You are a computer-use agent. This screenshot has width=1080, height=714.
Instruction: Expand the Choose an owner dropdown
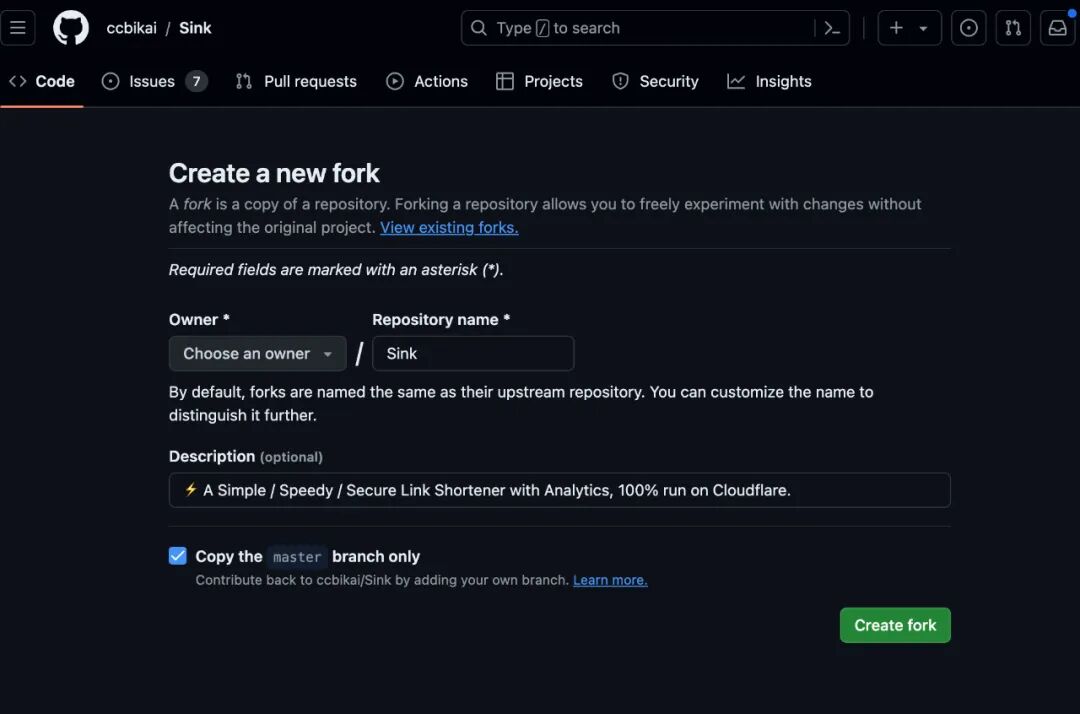coord(258,353)
